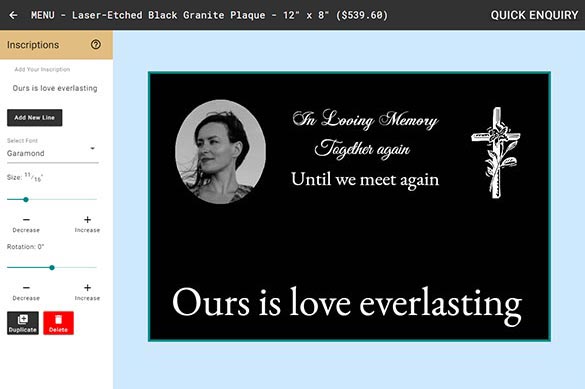Duplicate the selected inscription
Viewport: 585px width, 389px height.
(23, 323)
